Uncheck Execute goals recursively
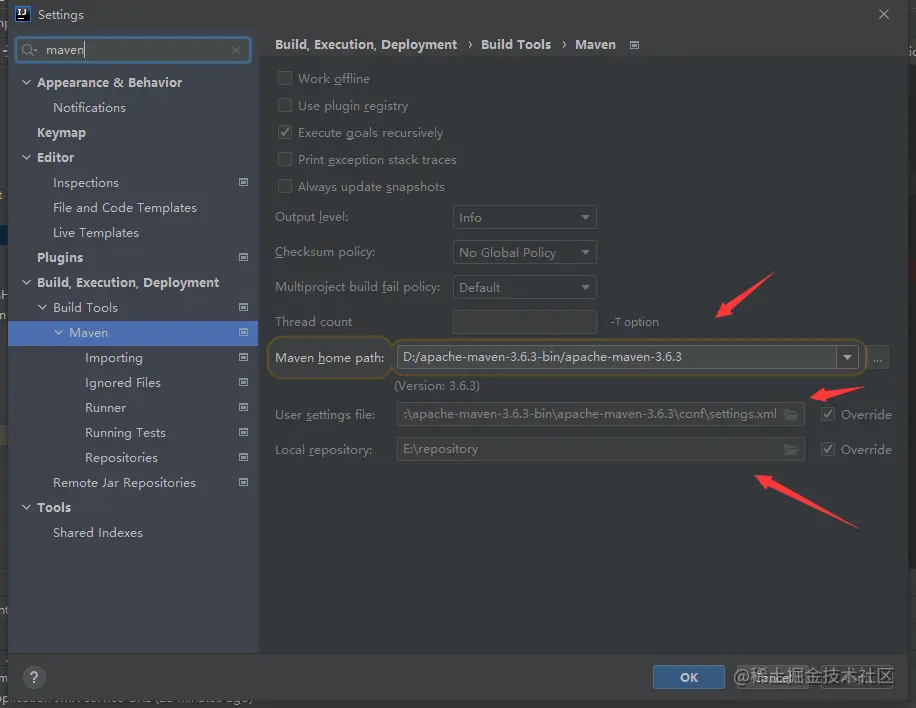 (284, 133)
